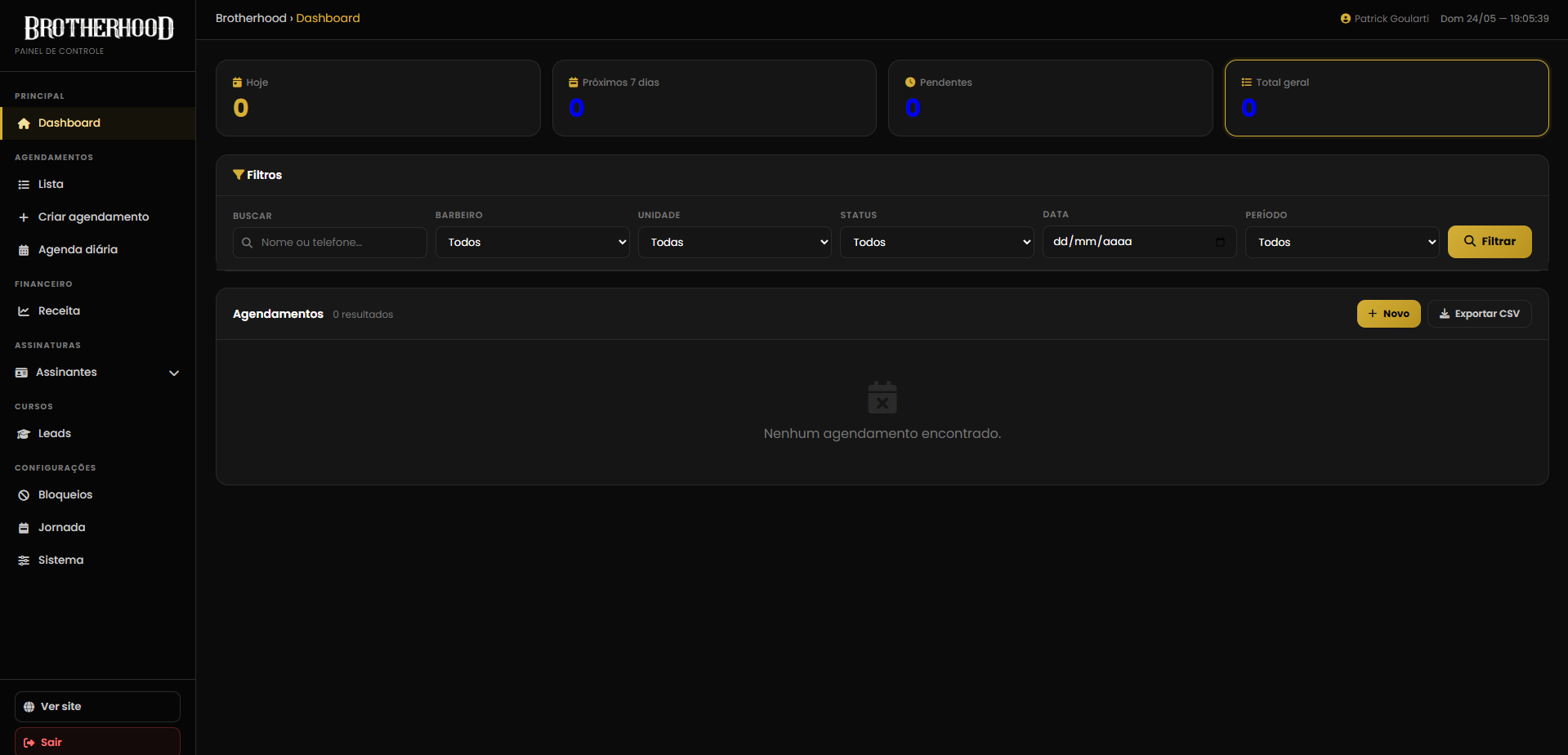Viewport: 1568px width, 755px height.
Task: Export appointments with Exportar CSV
Action: point(1479,314)
